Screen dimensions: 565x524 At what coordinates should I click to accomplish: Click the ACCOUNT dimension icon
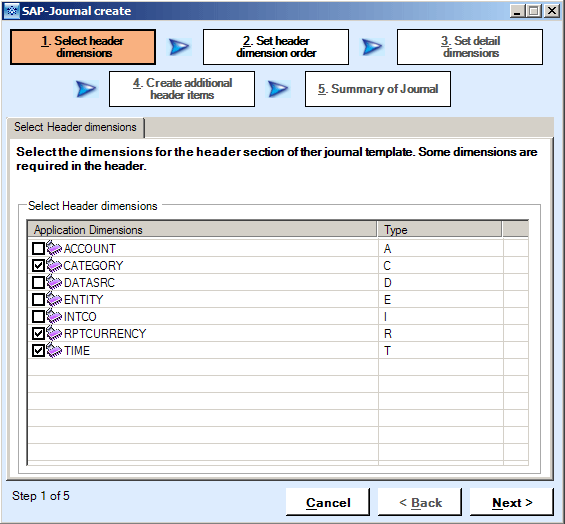(54, 248)
